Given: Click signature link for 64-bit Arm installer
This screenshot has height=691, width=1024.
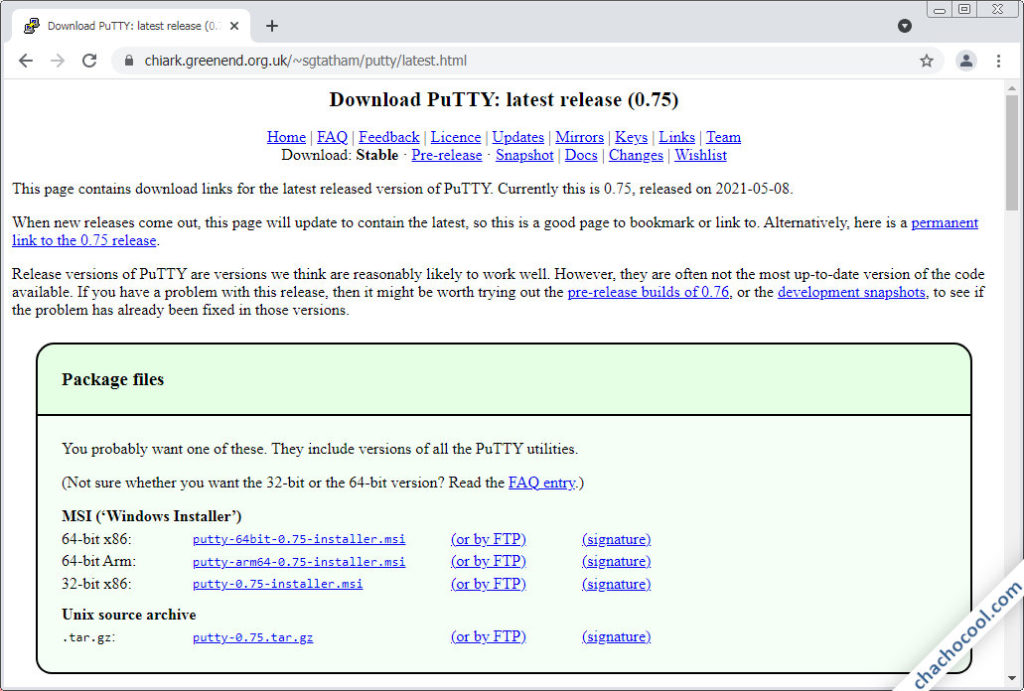Looking at the screenshot, I should coord(616,561).
